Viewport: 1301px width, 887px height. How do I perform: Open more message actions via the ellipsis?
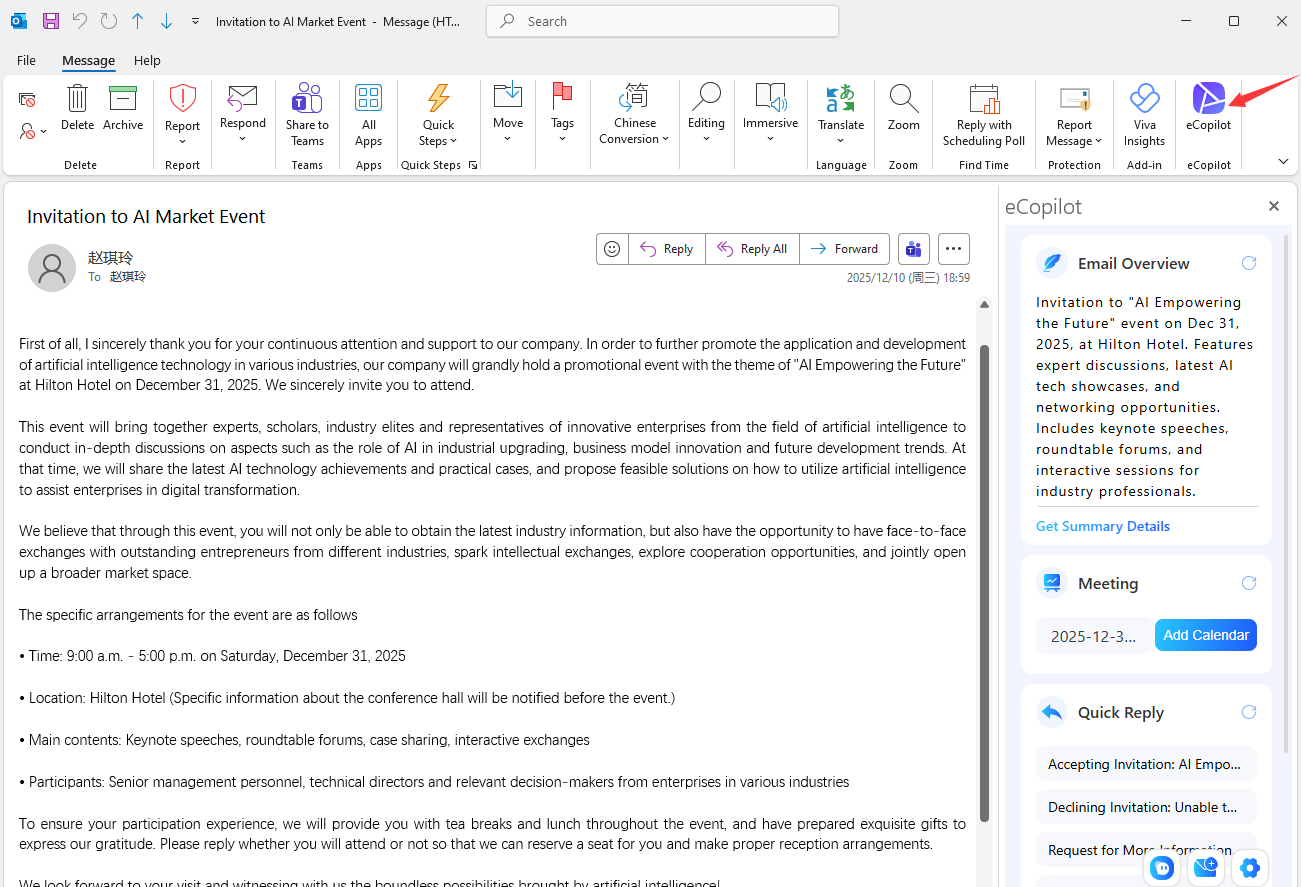coord(953,248)
